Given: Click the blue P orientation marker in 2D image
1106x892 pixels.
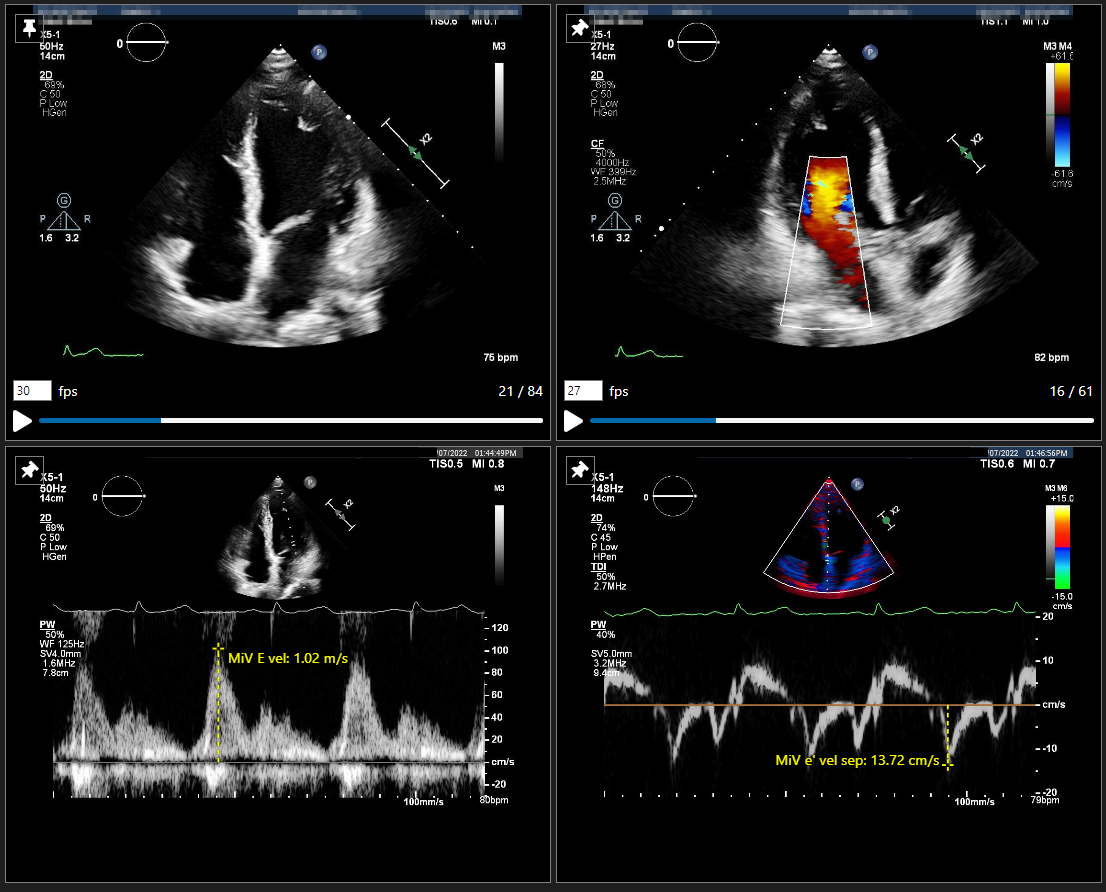Looking at the screenshot, I should [x=319, y=51].
